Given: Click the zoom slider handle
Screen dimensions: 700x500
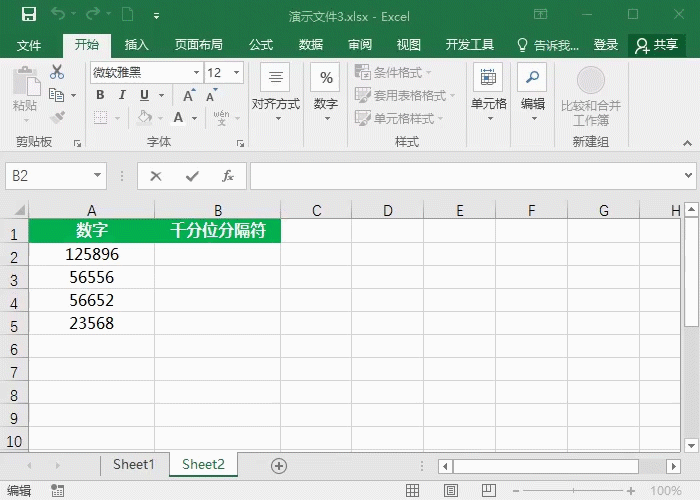Looking at the screenshot, I should pyautogui.click(x=573, y=491).
